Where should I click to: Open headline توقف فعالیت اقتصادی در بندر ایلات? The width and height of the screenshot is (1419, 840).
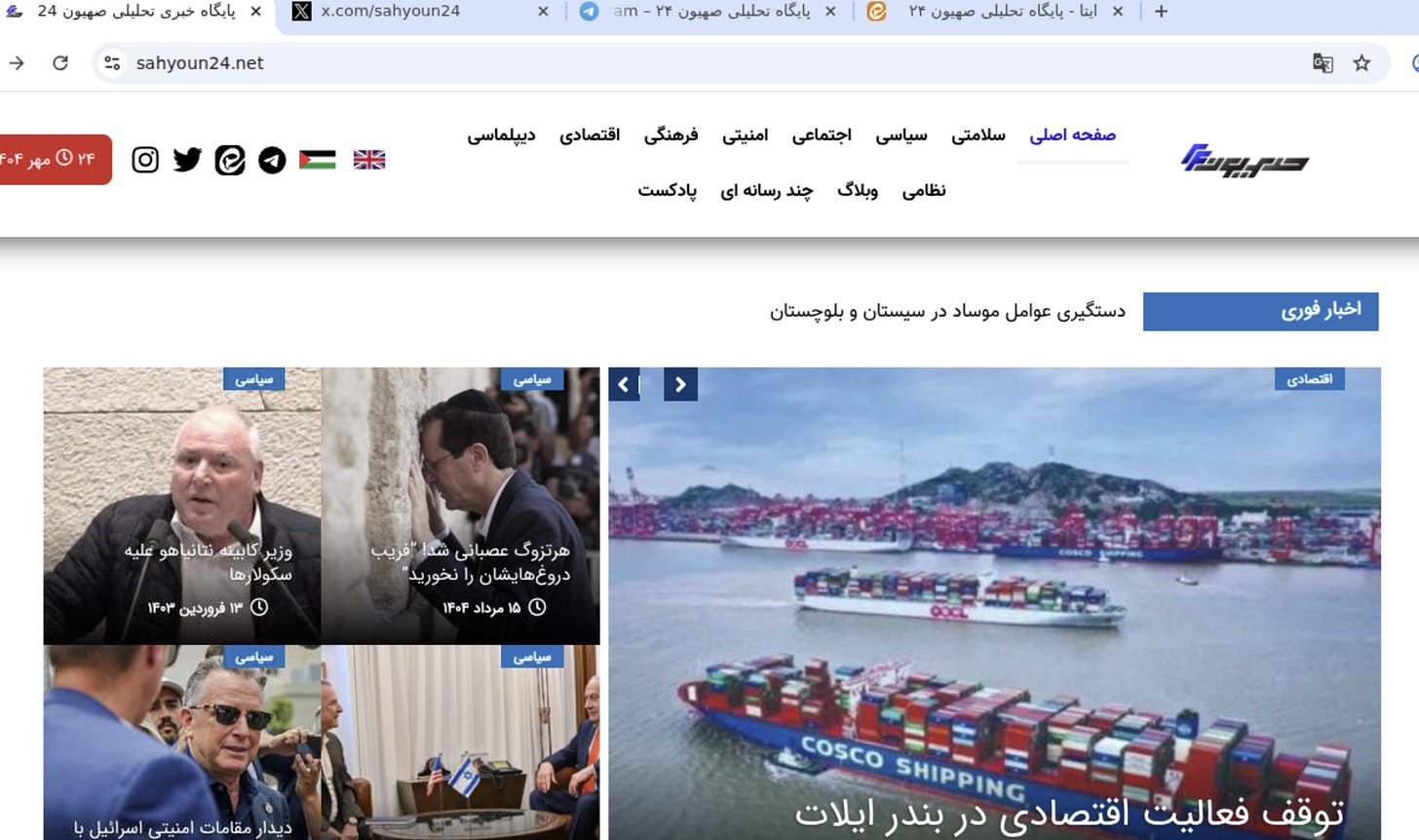1069,815
